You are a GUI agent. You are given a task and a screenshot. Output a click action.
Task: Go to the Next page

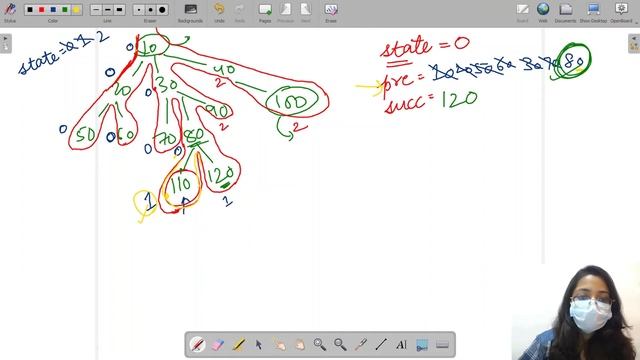(305, 12)
